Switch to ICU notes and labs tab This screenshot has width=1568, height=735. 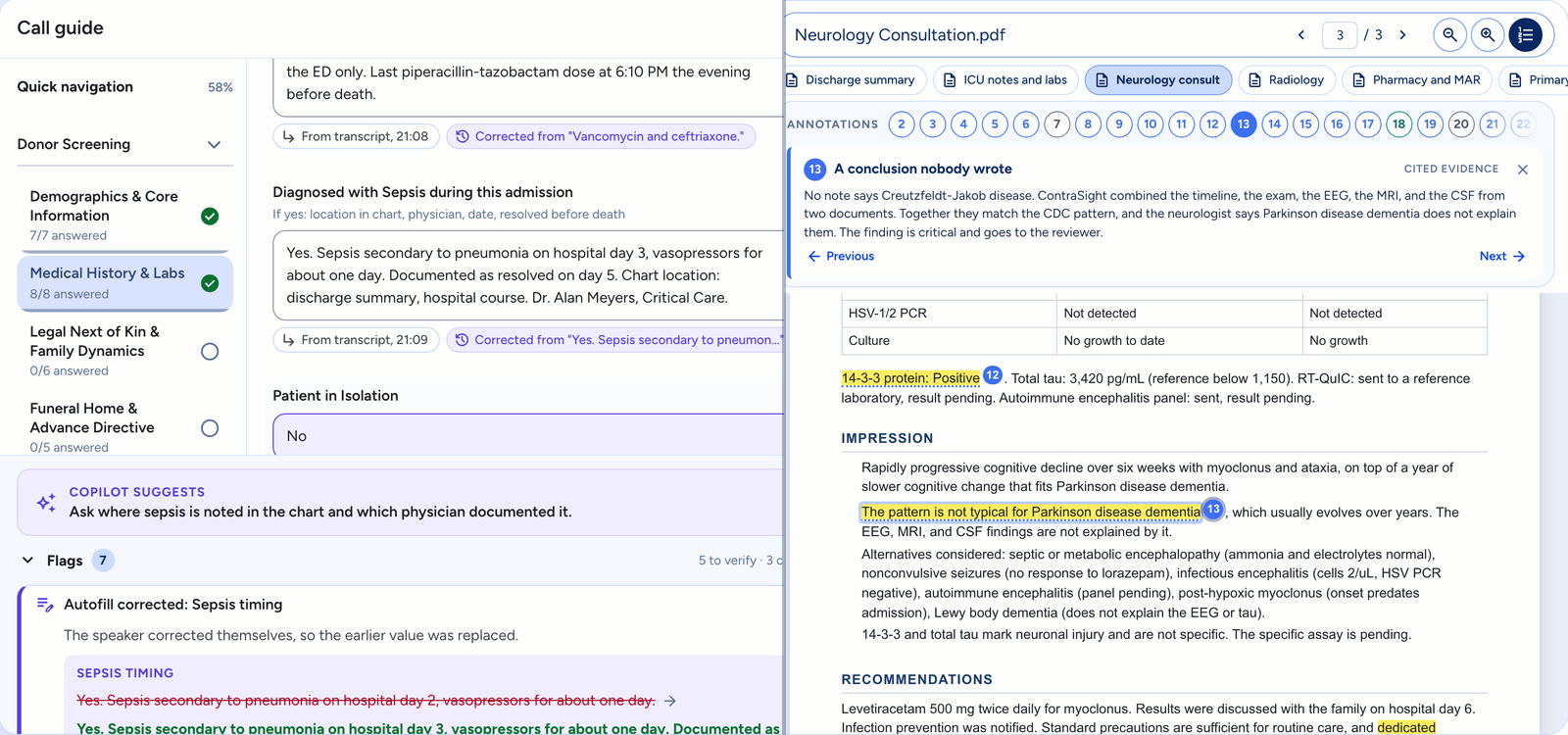[x=1005, y=80]
